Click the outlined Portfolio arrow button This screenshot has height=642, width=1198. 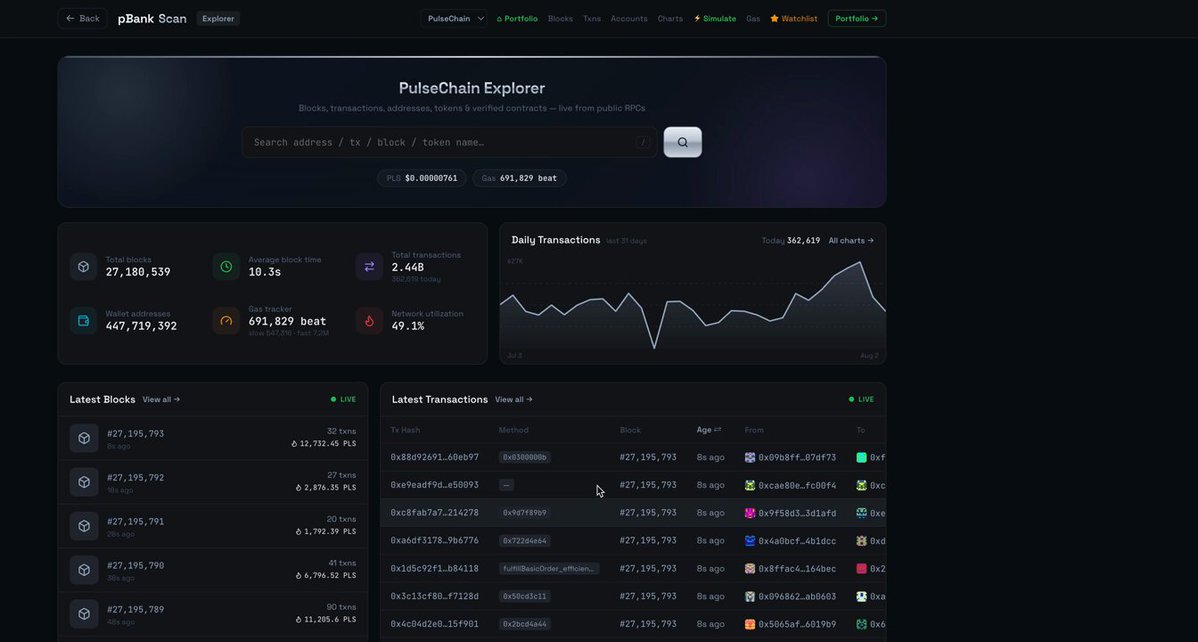856,18
